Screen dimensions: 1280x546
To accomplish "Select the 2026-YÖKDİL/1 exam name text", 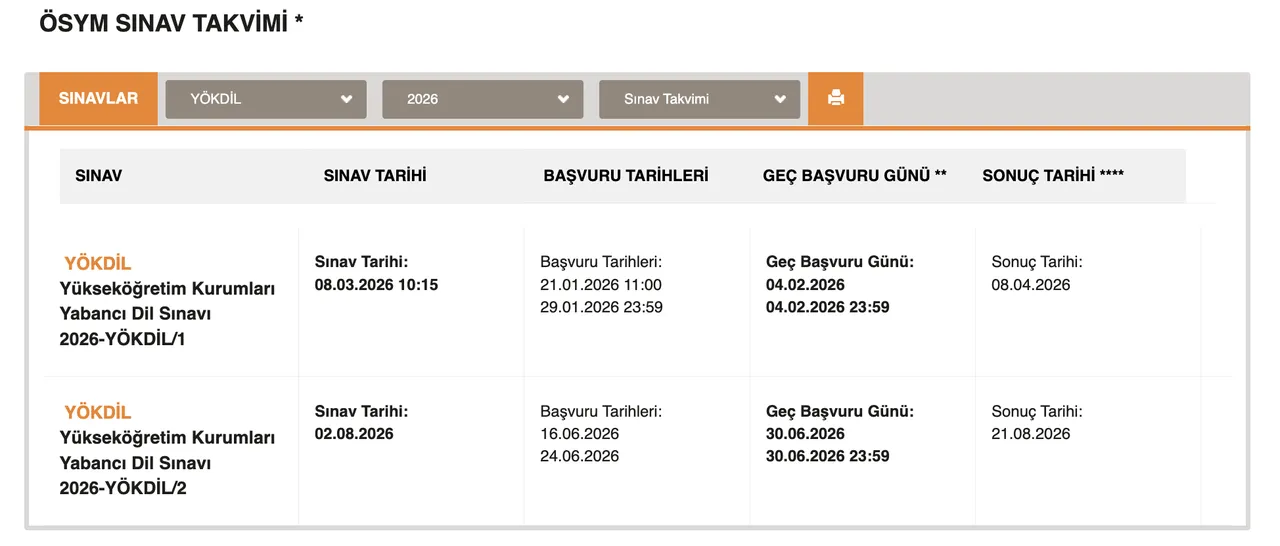I will [x=123, y=339].
